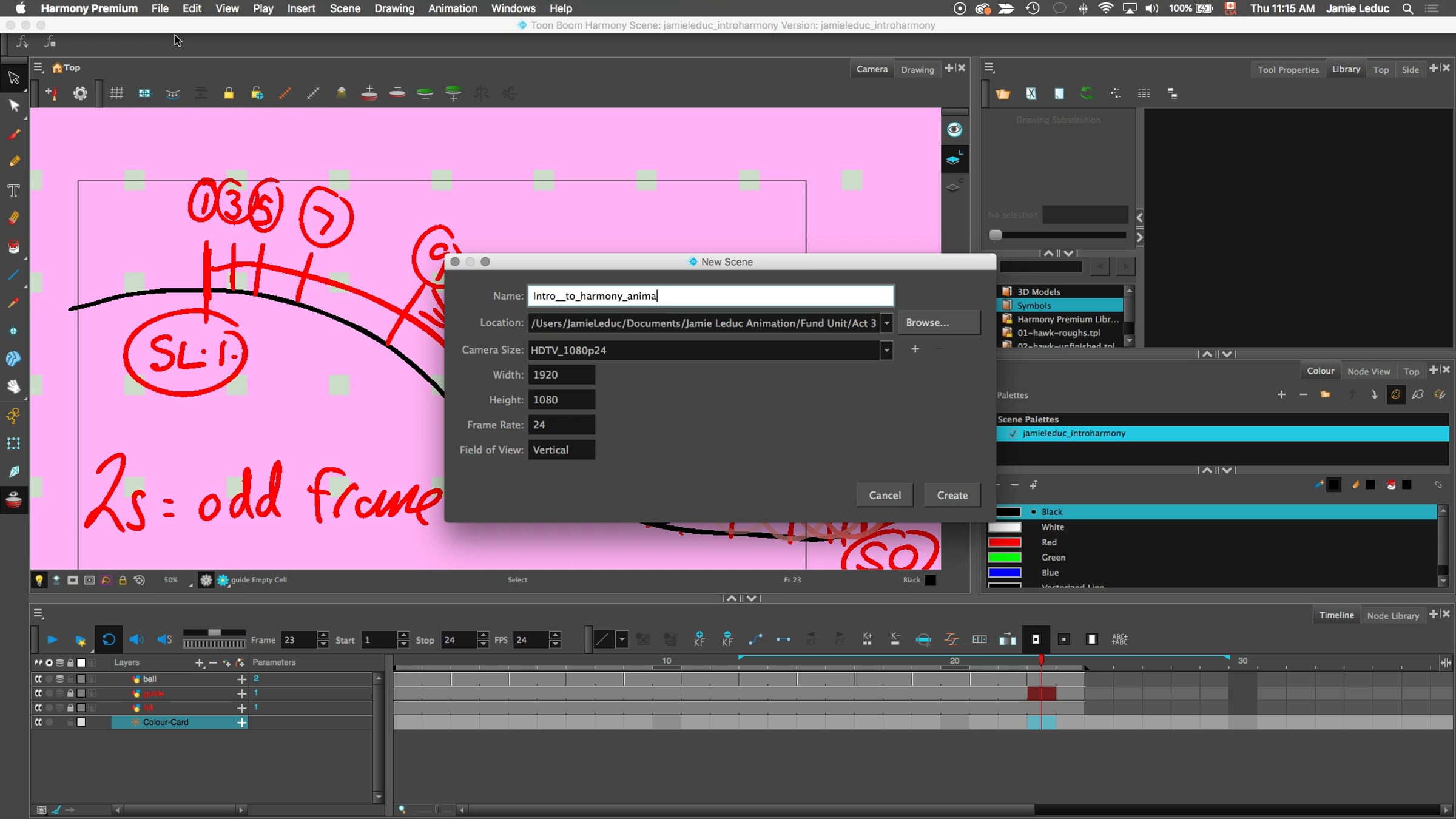
Task: Select the Text tool
Action: tap(13, 191)
